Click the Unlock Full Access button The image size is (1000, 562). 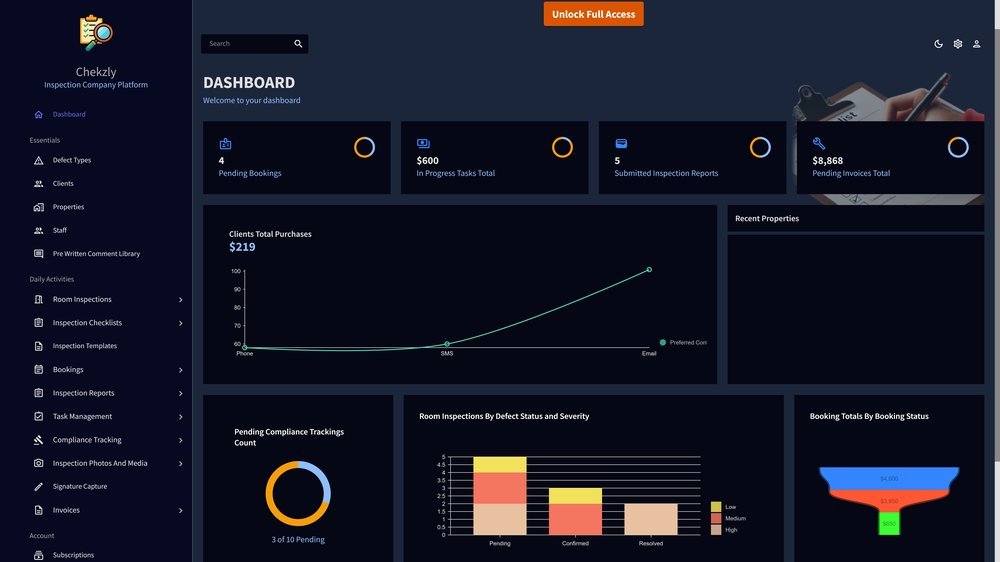point(593,14)
